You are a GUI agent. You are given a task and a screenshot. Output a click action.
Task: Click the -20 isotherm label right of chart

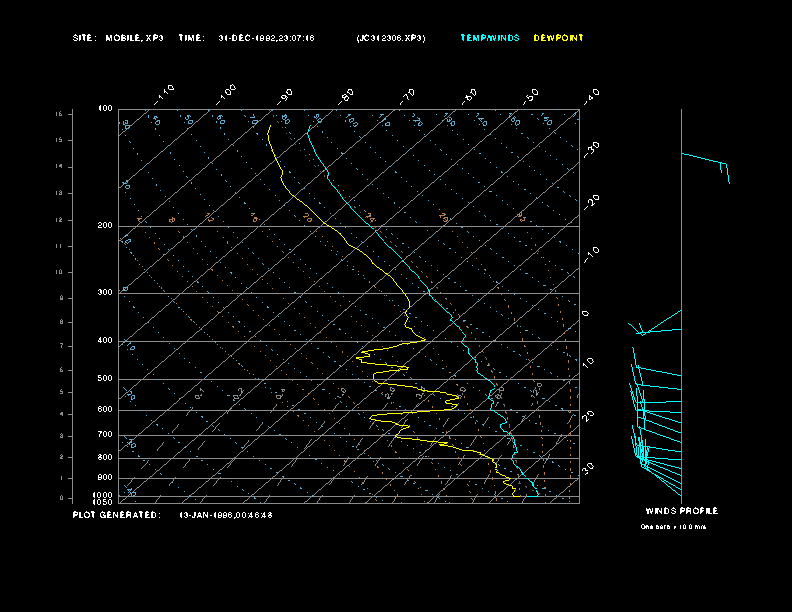click(591, 202)
